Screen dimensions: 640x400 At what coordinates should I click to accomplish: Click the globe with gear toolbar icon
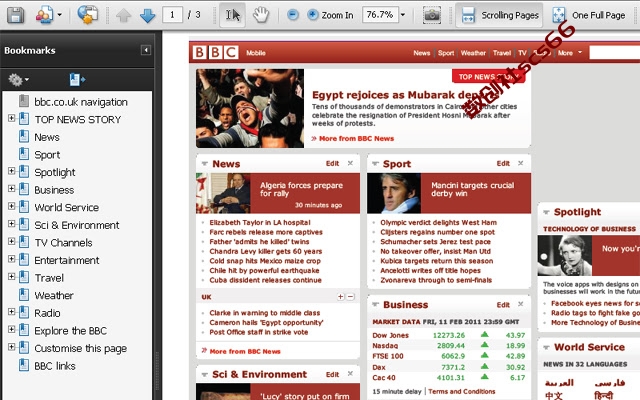tap(88, 15)
